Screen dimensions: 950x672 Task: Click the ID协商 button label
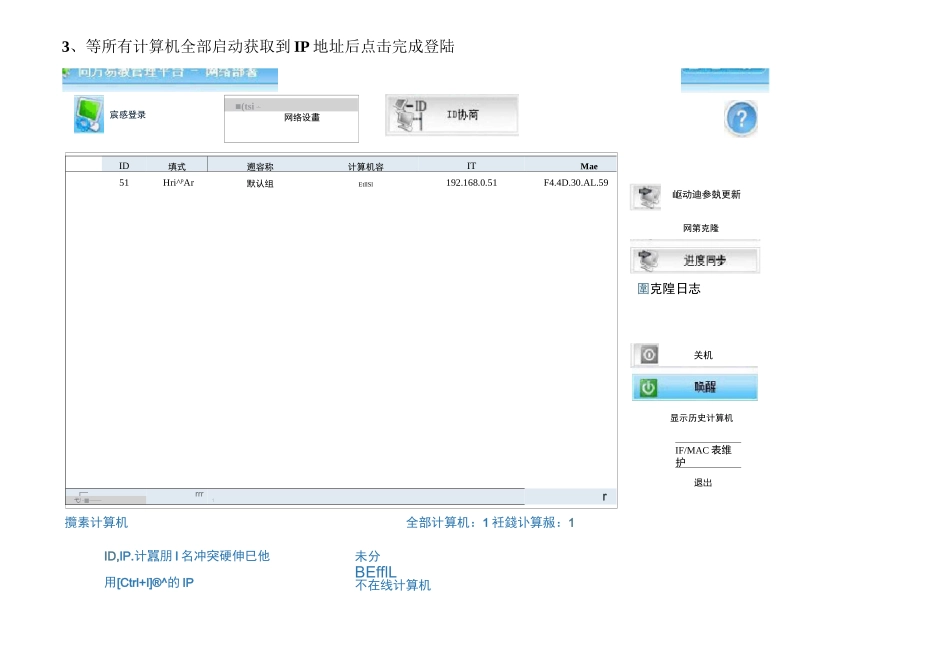click(x=462, y=115)
